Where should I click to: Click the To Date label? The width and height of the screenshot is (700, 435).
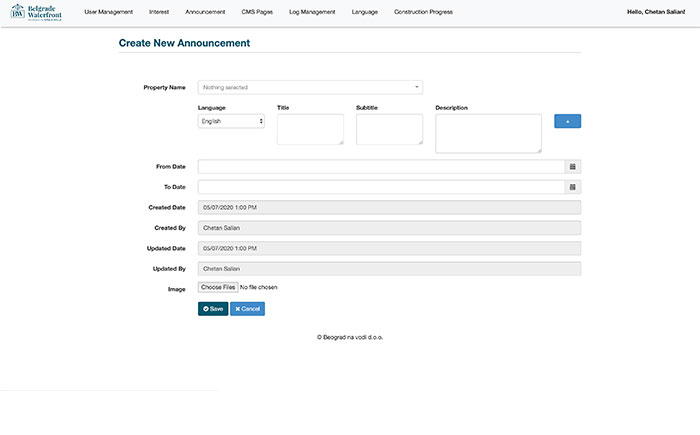pos(175,187)
